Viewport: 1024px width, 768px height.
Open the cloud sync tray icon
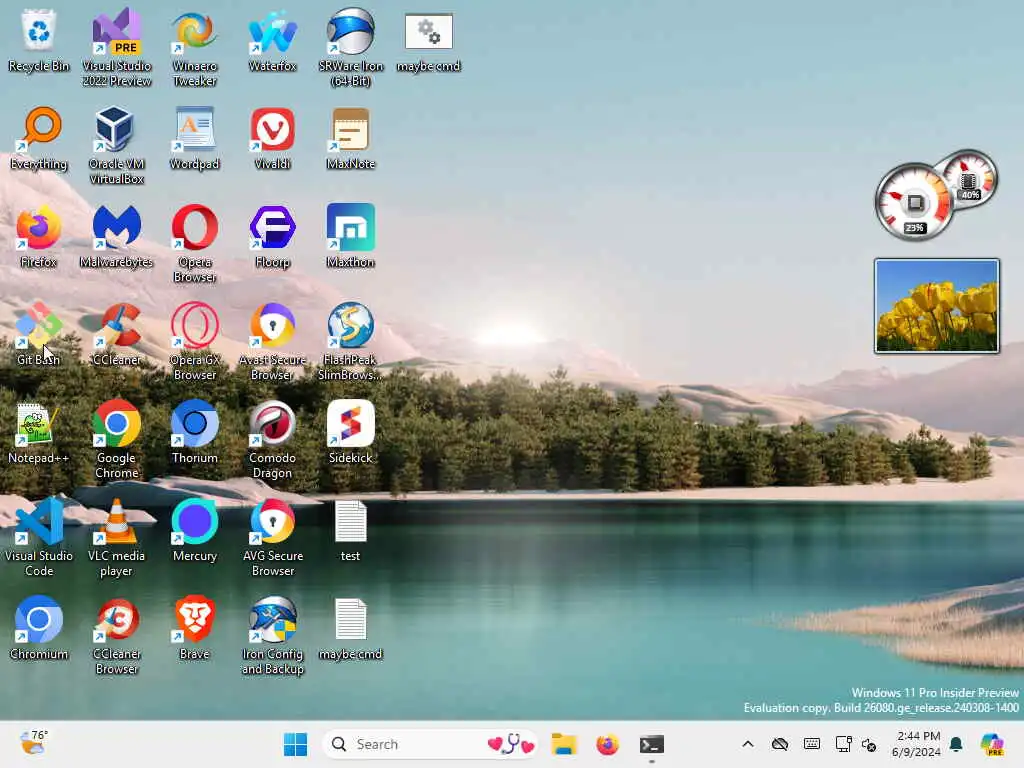coord(780,744)
